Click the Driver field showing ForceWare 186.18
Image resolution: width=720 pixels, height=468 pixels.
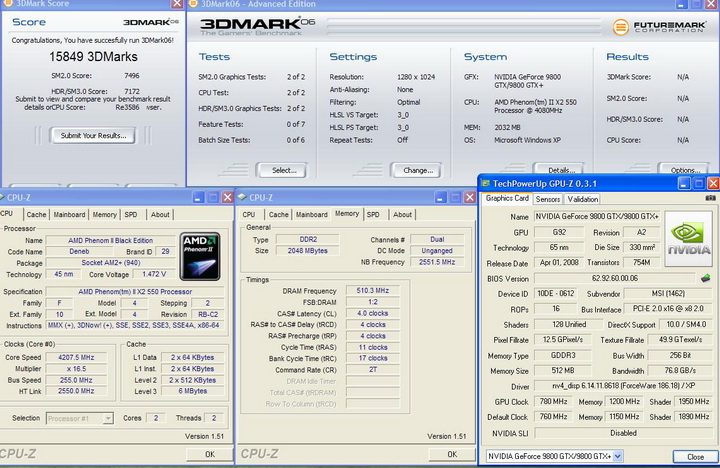tap(623, 386)
